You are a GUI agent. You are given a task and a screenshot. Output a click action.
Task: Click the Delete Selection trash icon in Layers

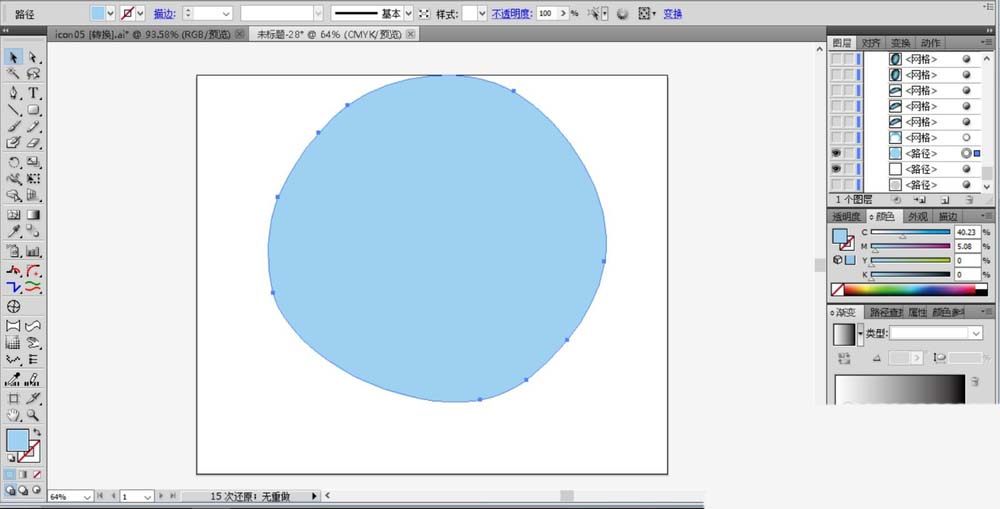968,200
